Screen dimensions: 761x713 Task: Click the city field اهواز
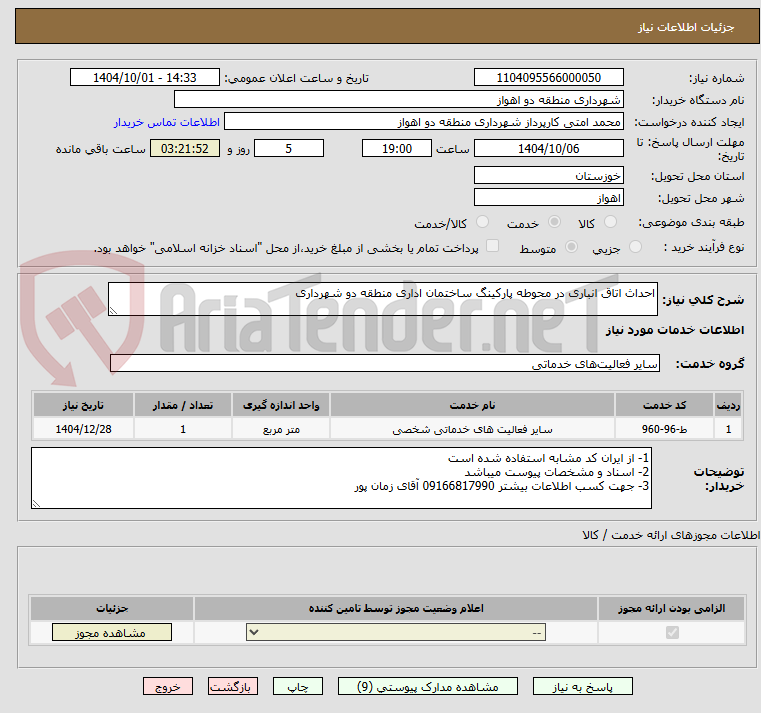click(548, 198)
